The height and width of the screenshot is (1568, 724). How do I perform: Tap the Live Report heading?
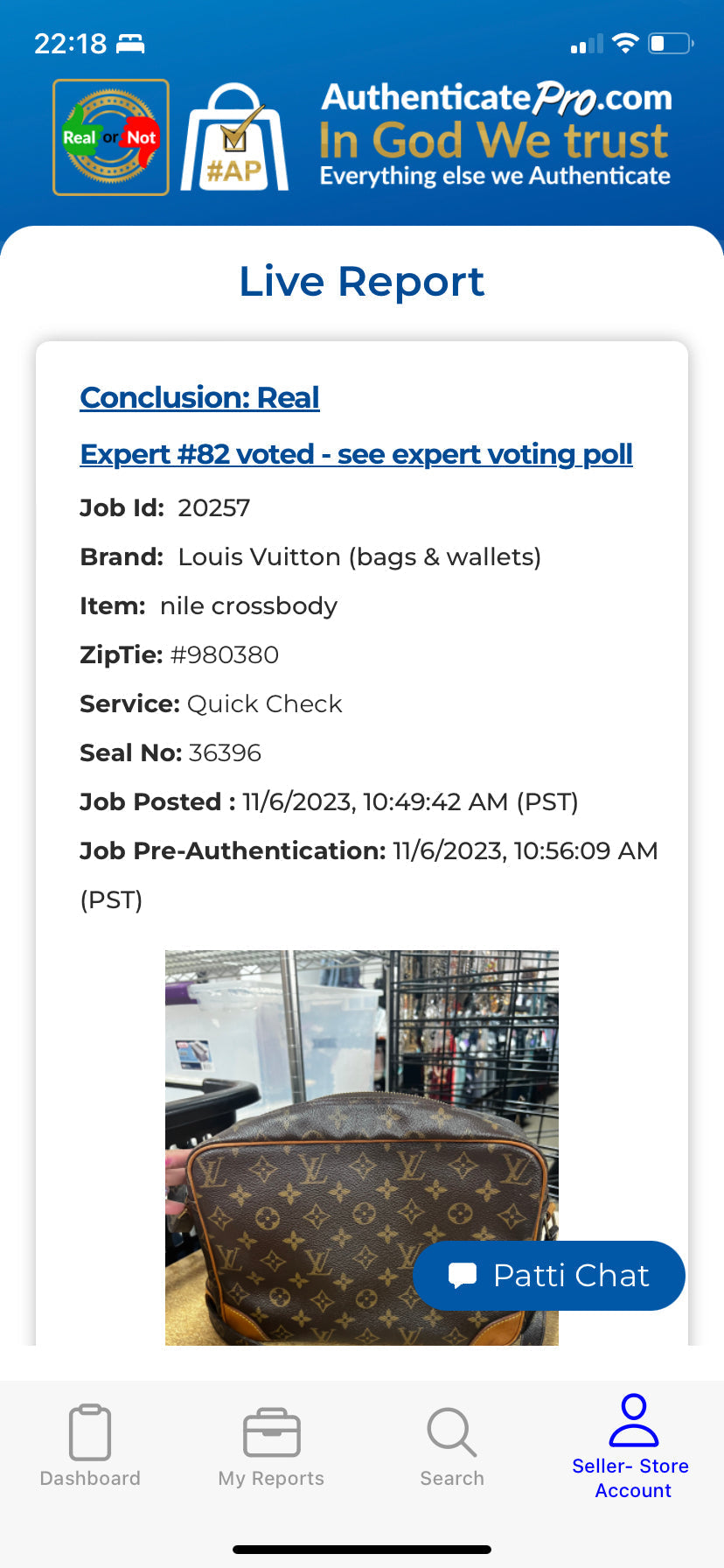362,282
